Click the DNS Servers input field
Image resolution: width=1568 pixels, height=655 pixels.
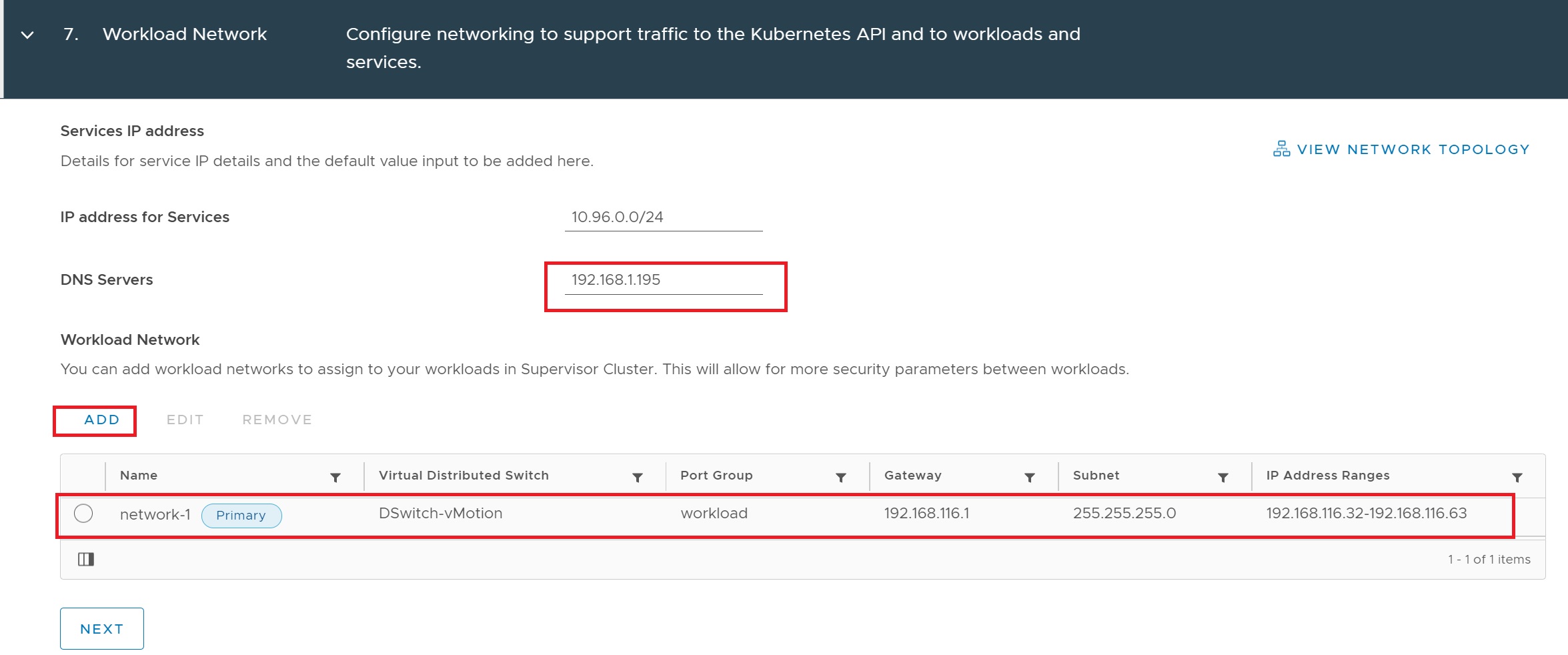pyautogui.click(x=663, y=280)
